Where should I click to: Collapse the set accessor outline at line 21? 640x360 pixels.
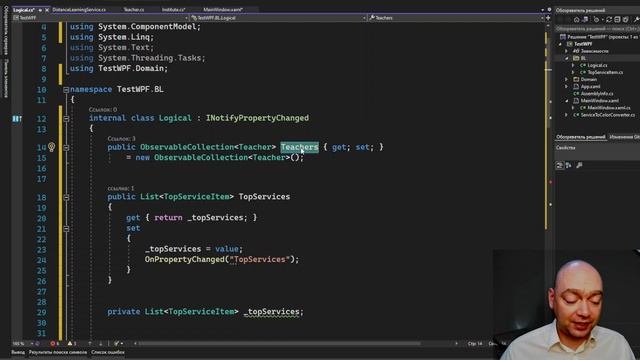66,229
